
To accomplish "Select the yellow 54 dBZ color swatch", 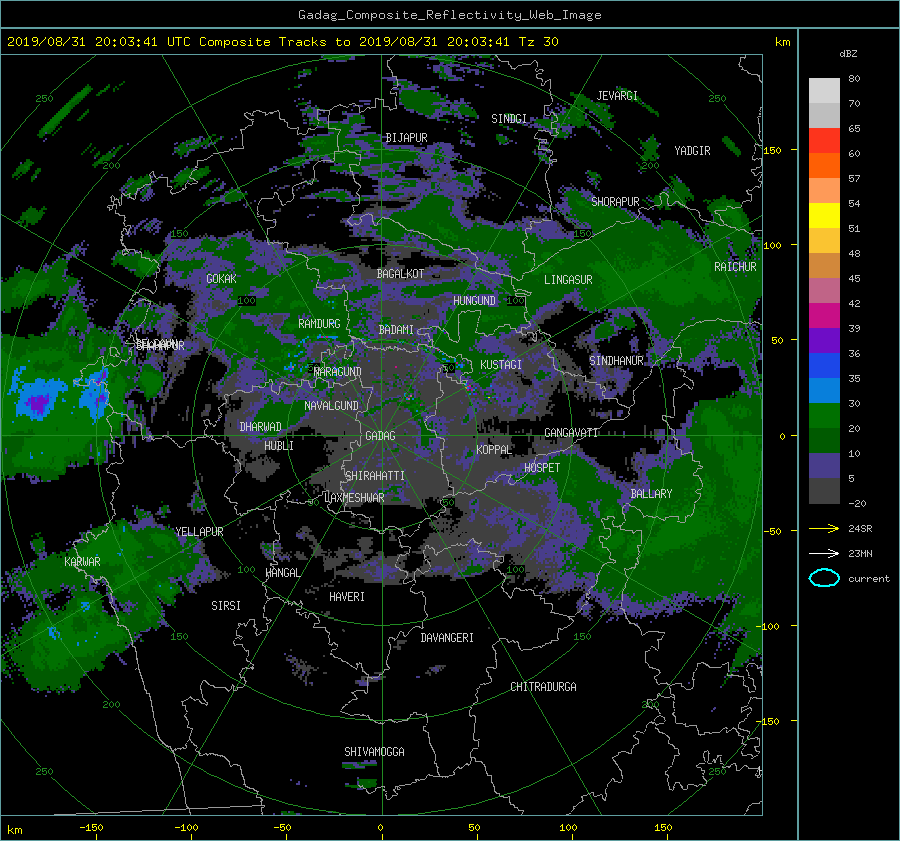I will (824, 215).
